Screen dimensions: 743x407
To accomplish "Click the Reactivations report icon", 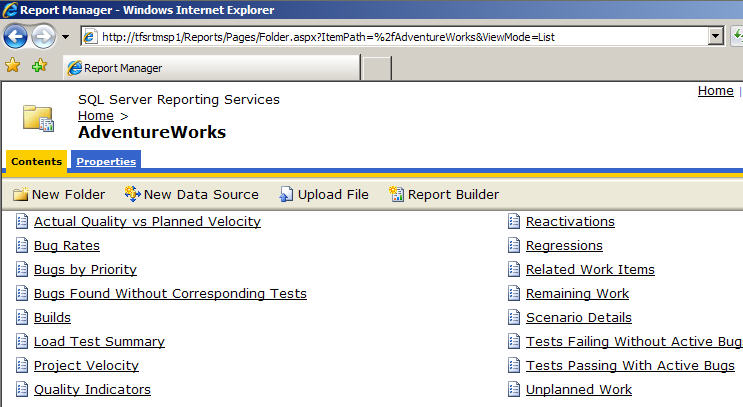I will [x=514, y=221].
